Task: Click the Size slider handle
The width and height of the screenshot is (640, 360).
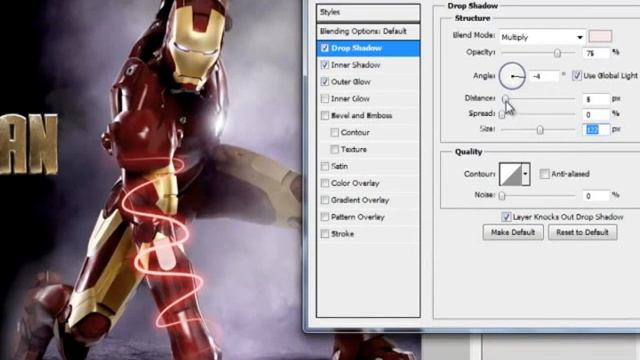Action: click(540, 130)
